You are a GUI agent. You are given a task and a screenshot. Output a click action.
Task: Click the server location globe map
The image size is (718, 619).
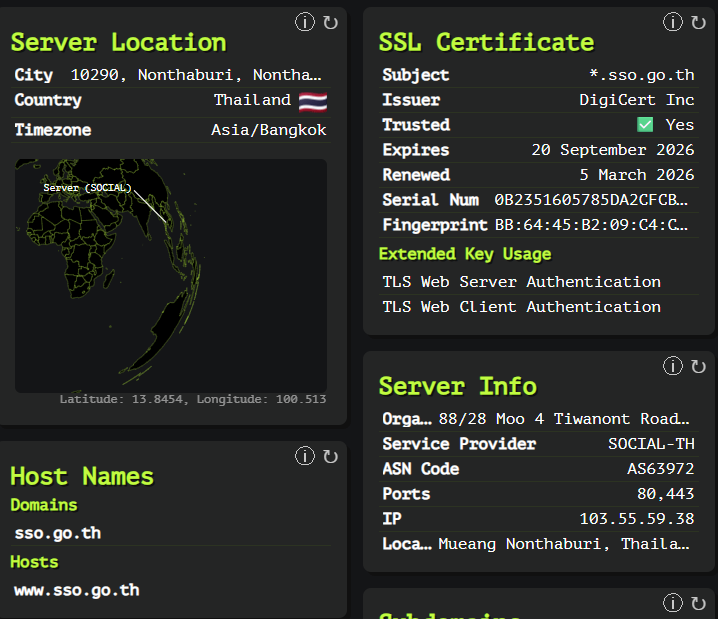point(171,276)
